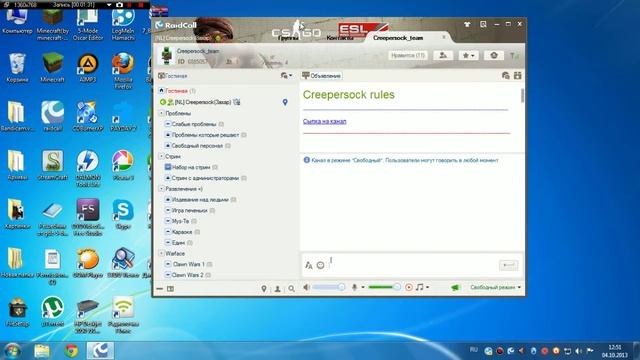Switch to the Группы tab
This screenshot has height=360, width=640.
(x=288, y=38)
